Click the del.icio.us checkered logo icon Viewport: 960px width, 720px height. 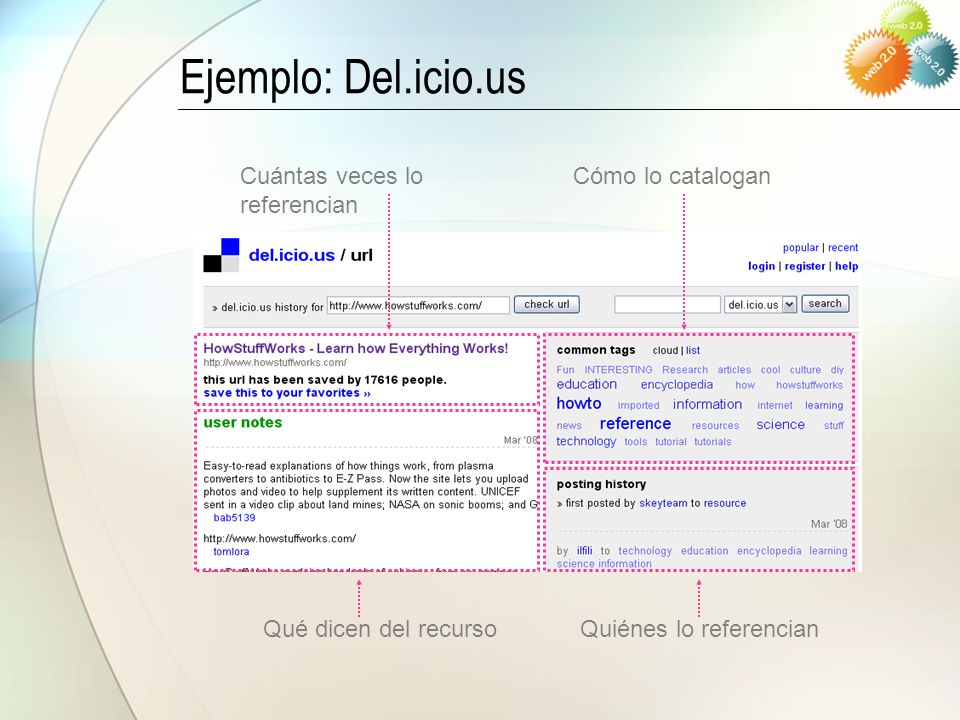pos(221,255)
